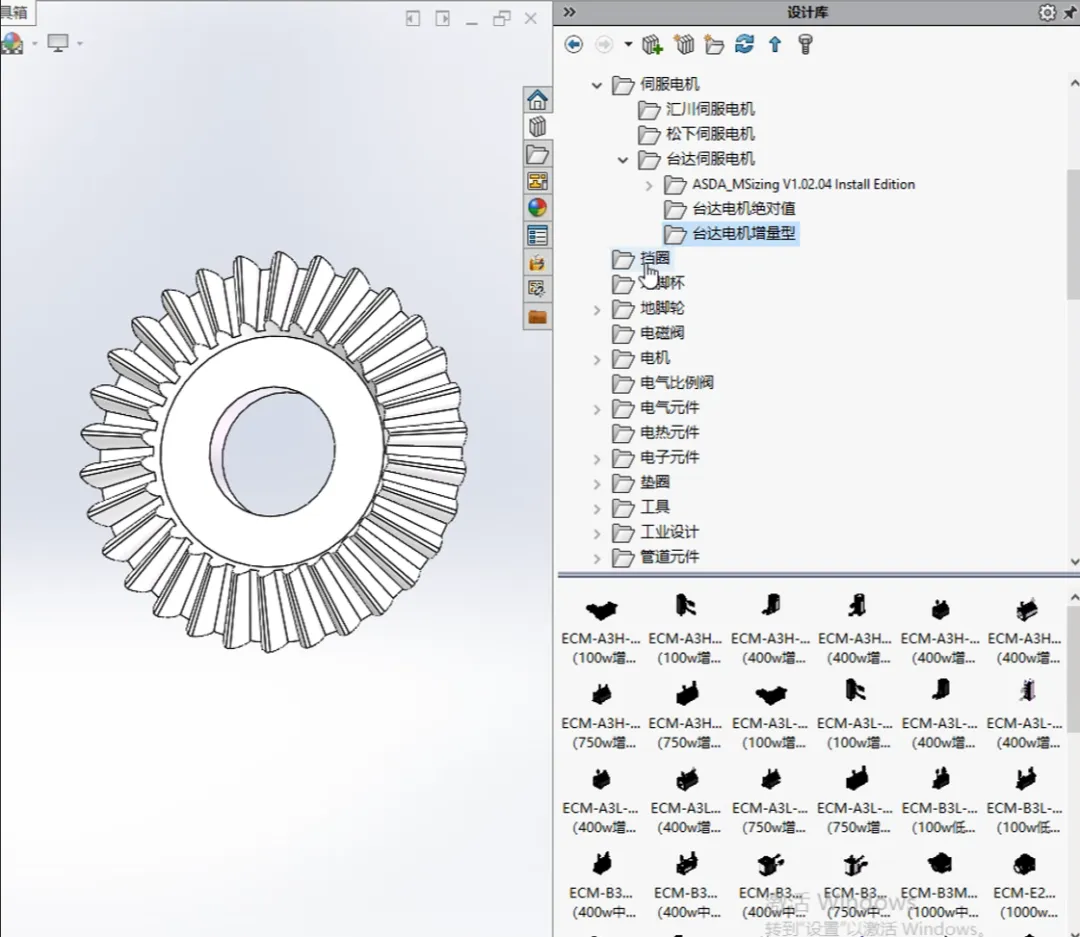Click next document window arrow icon
The height and width of the screenshot is (937, 1080).
pos(442,19)
